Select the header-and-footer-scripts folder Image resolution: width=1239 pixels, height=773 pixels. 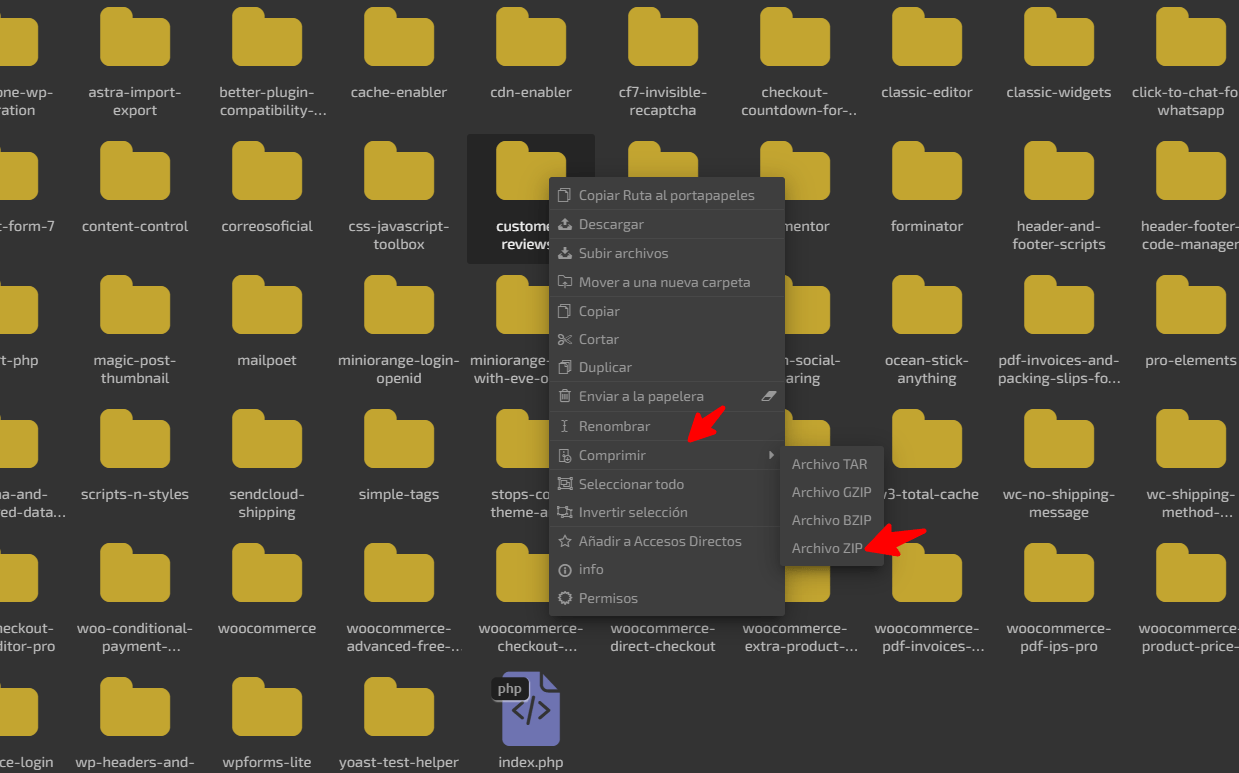[1059, 196]
